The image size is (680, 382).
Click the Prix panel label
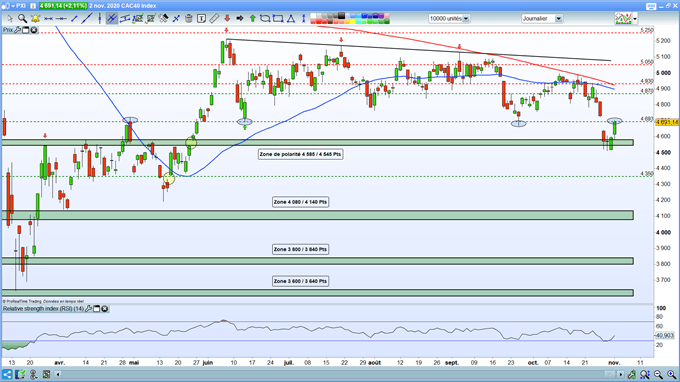pos(8,30)
